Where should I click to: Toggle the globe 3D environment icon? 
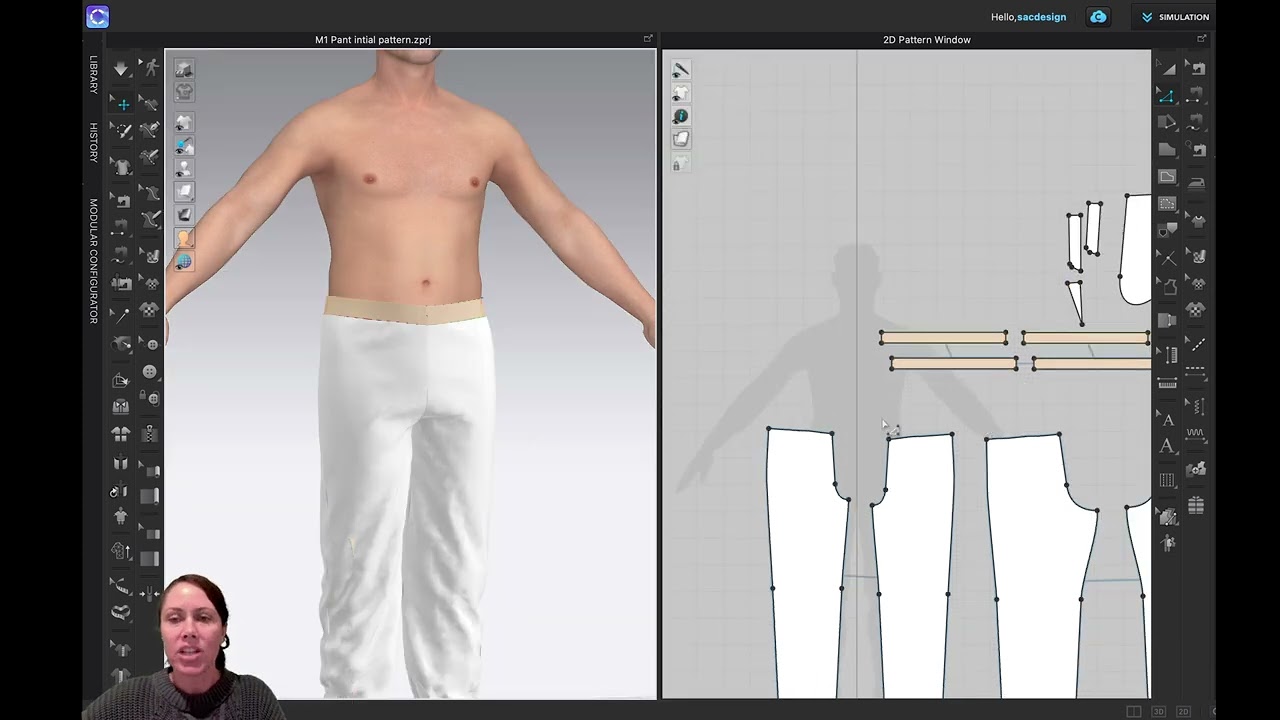click(184, 262)
